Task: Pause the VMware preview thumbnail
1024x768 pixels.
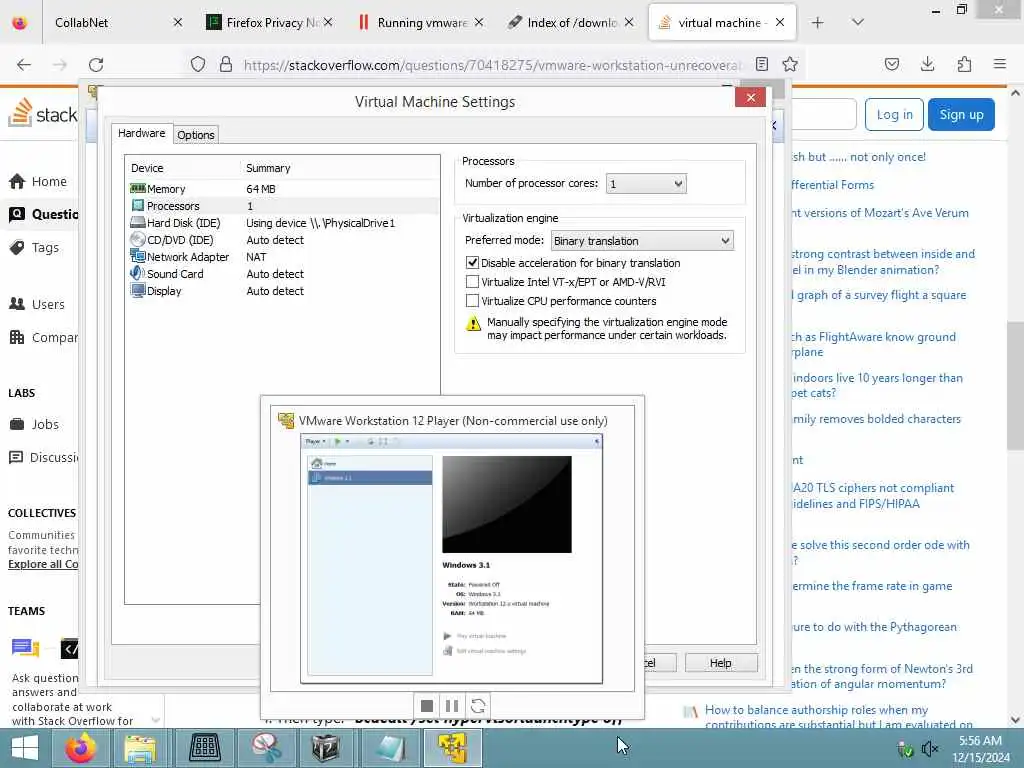Action: point(452,706)
